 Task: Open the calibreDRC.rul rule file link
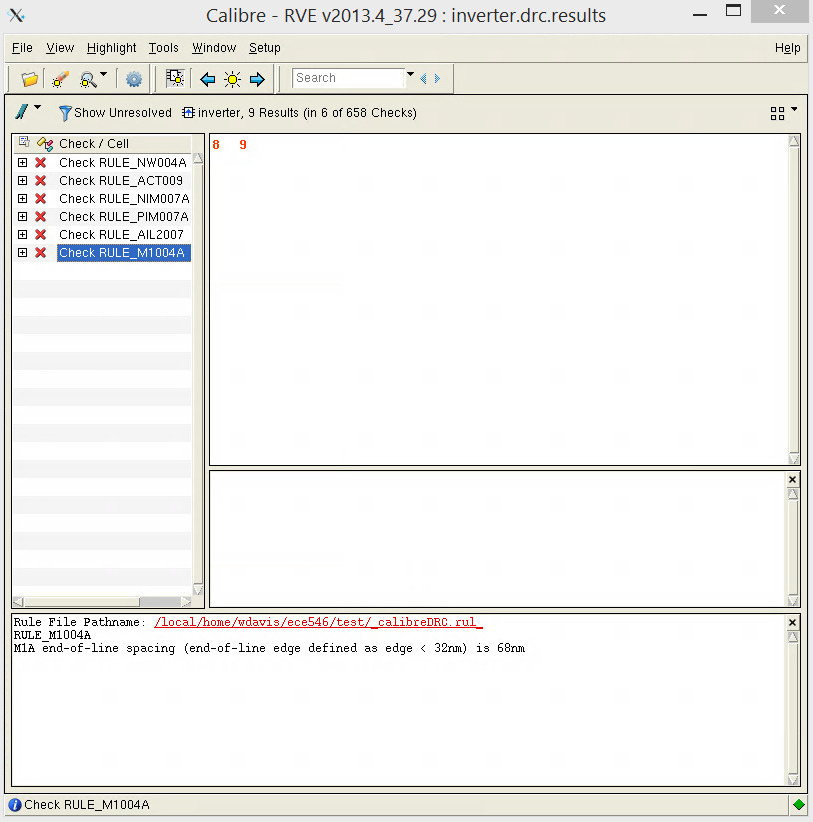(x=318, y=622)
